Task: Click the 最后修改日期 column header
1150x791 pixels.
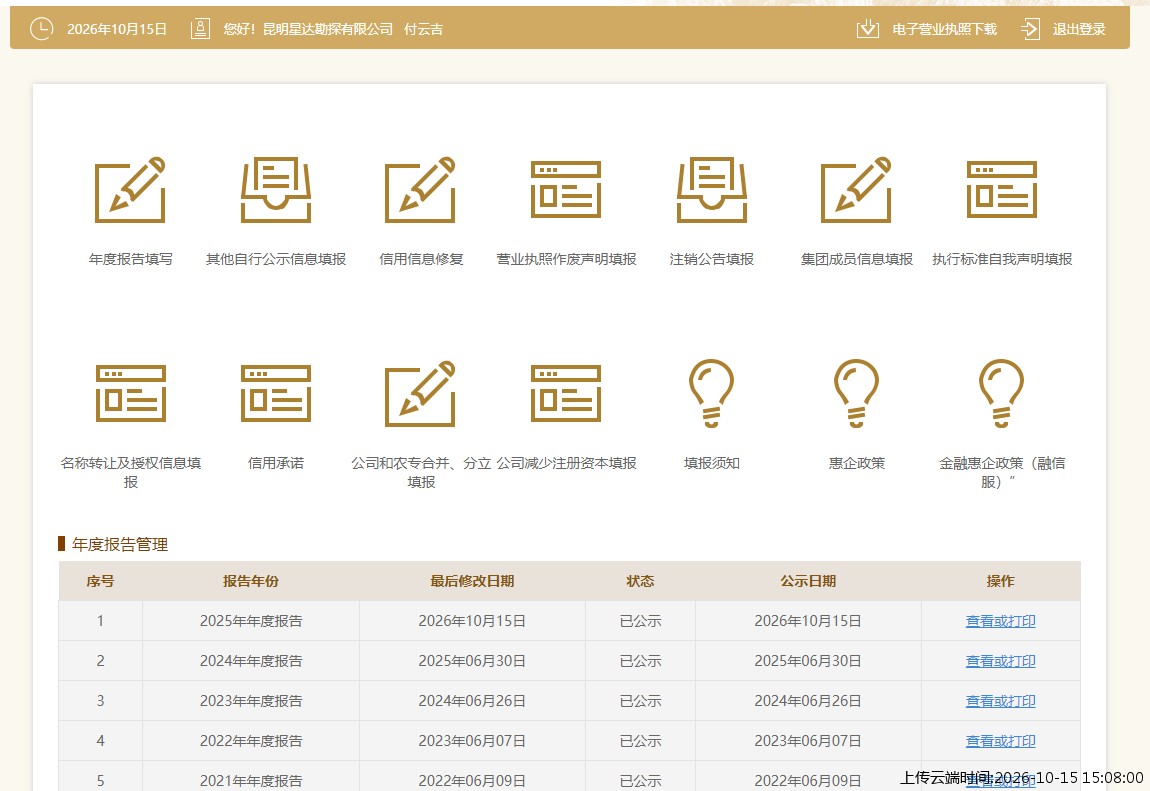Action: [x=472, y=581]
